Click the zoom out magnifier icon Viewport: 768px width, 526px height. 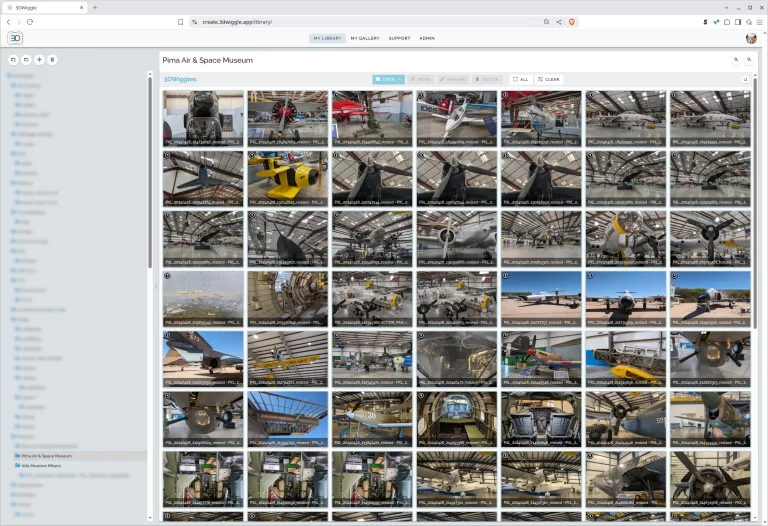(x=749, y=60)
